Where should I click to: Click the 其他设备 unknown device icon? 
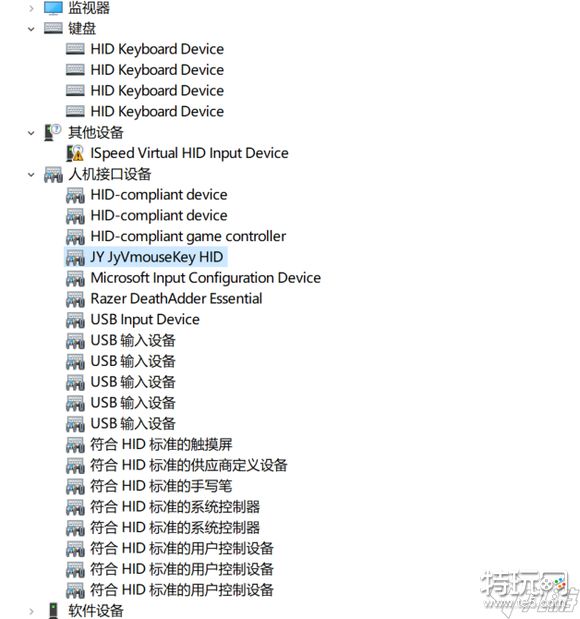point(53,132)
